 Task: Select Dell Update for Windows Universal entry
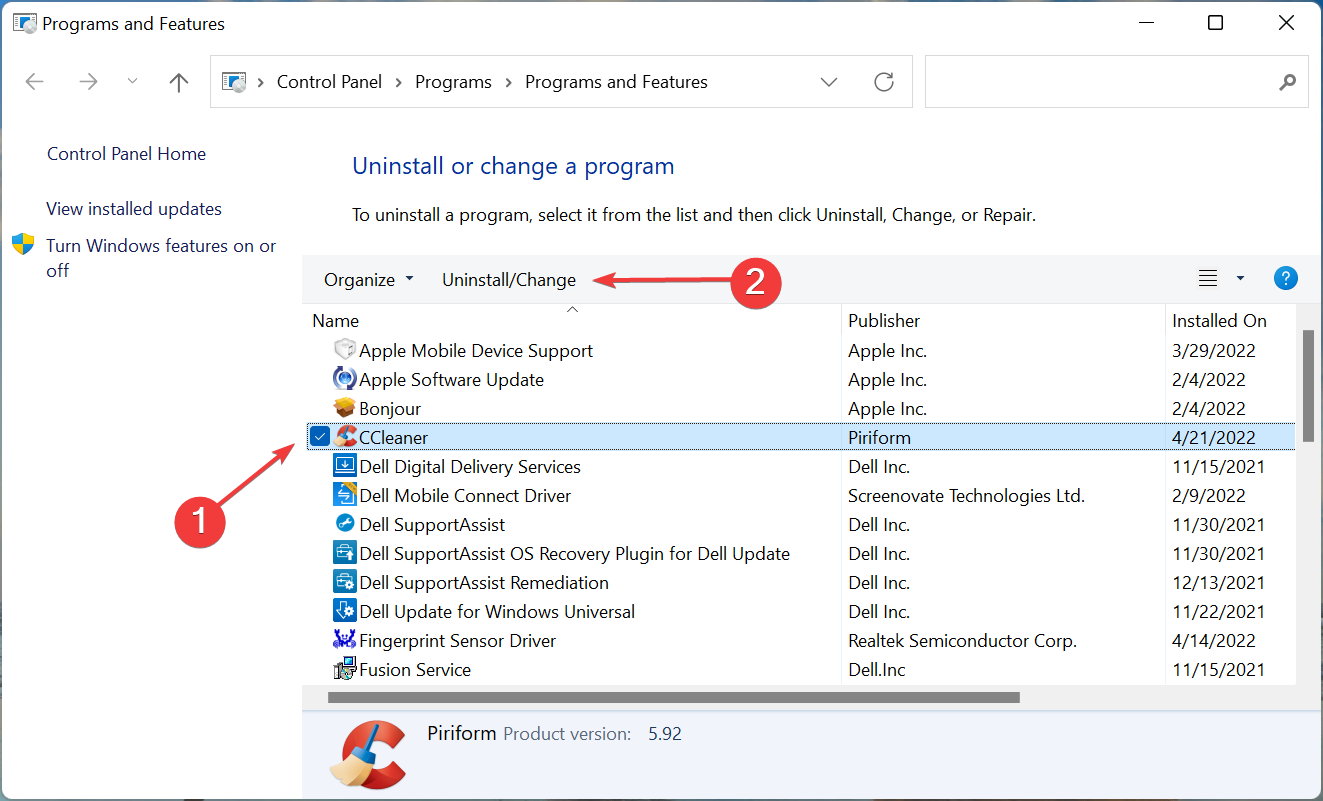(497, 612)
